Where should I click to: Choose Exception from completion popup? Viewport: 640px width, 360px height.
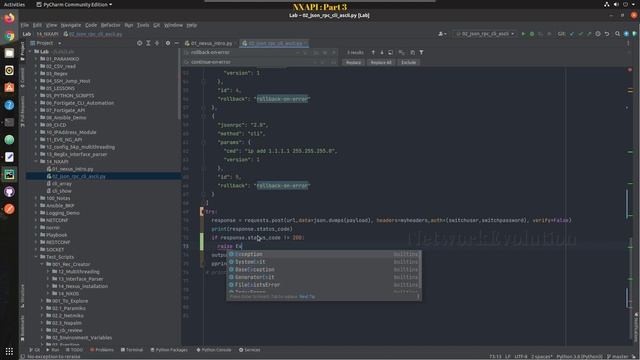tap(324, 254)
